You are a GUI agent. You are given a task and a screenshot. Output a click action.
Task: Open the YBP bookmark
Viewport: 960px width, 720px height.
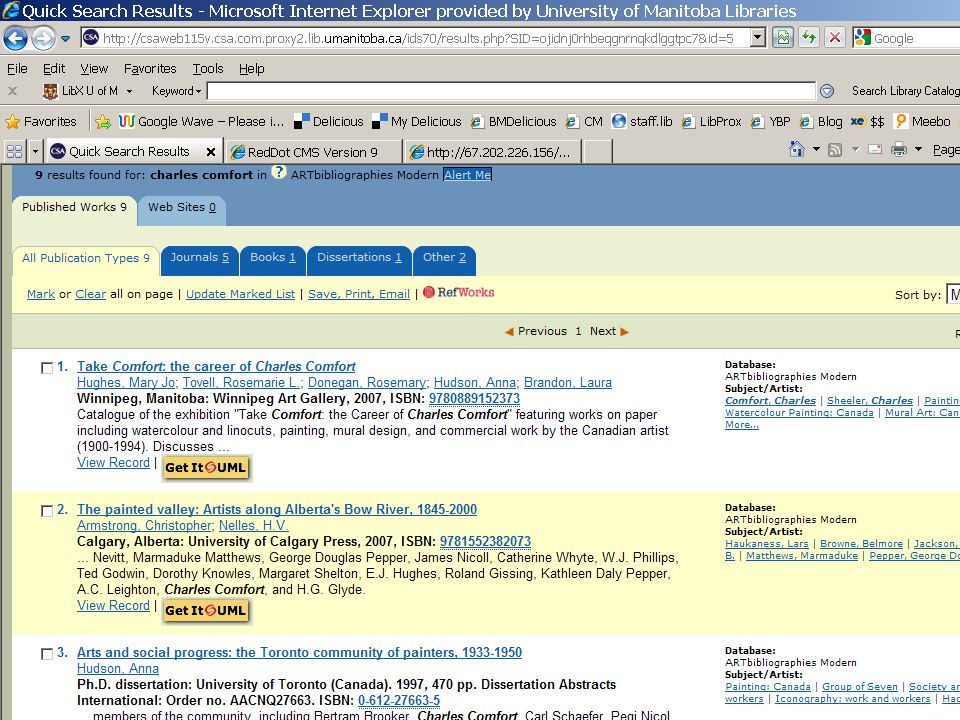770,121
